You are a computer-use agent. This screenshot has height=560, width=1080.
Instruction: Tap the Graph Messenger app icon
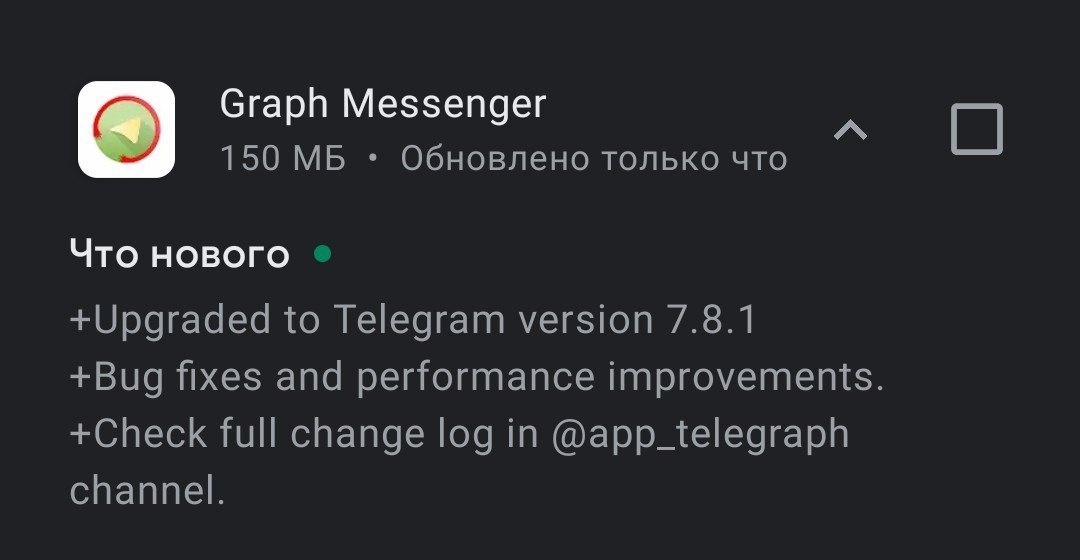tap(127, 129)
